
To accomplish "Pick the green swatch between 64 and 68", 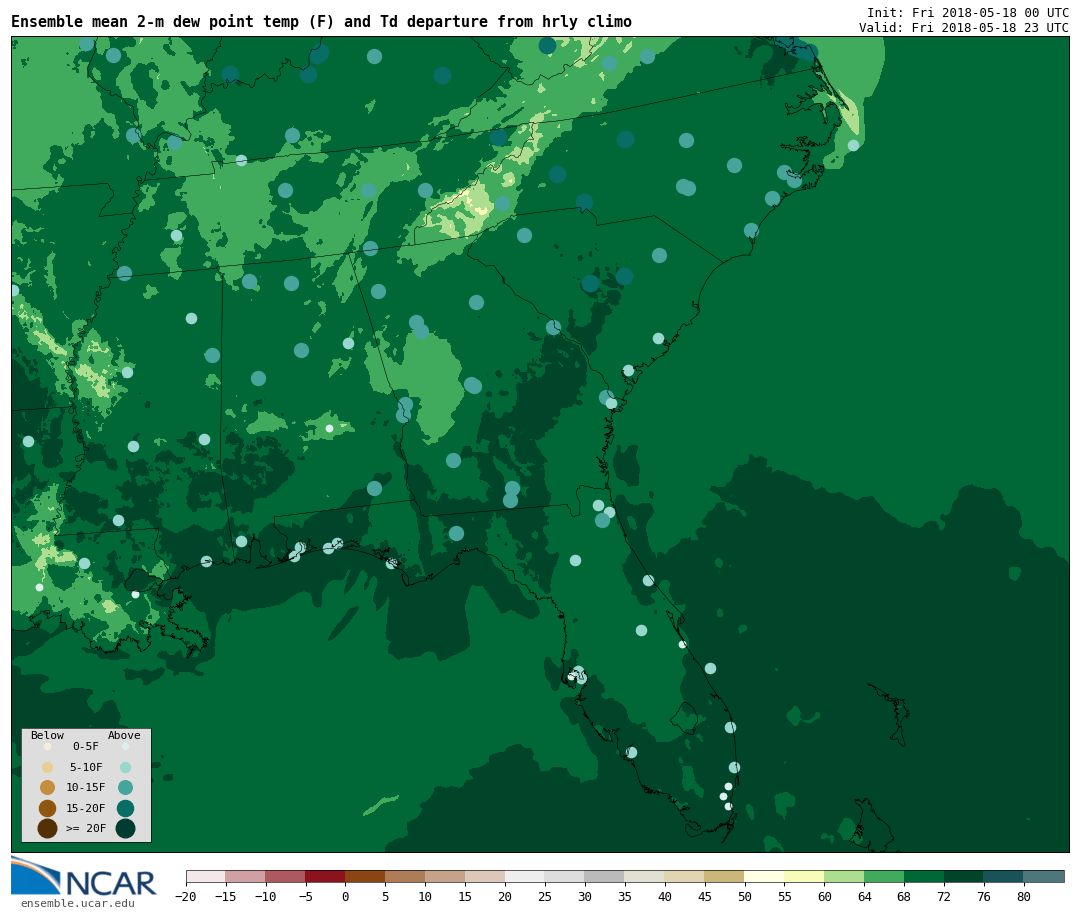I will (x=885, y=876).
